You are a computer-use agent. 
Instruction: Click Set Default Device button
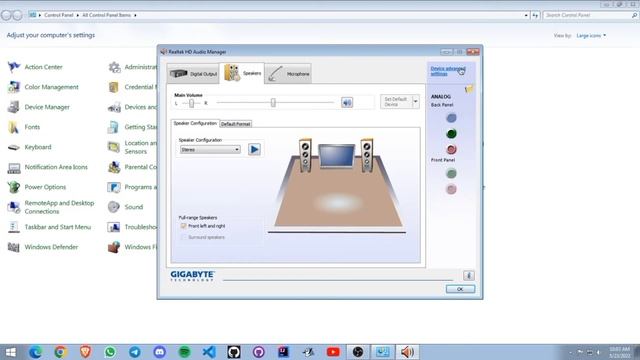coord(396,102)
